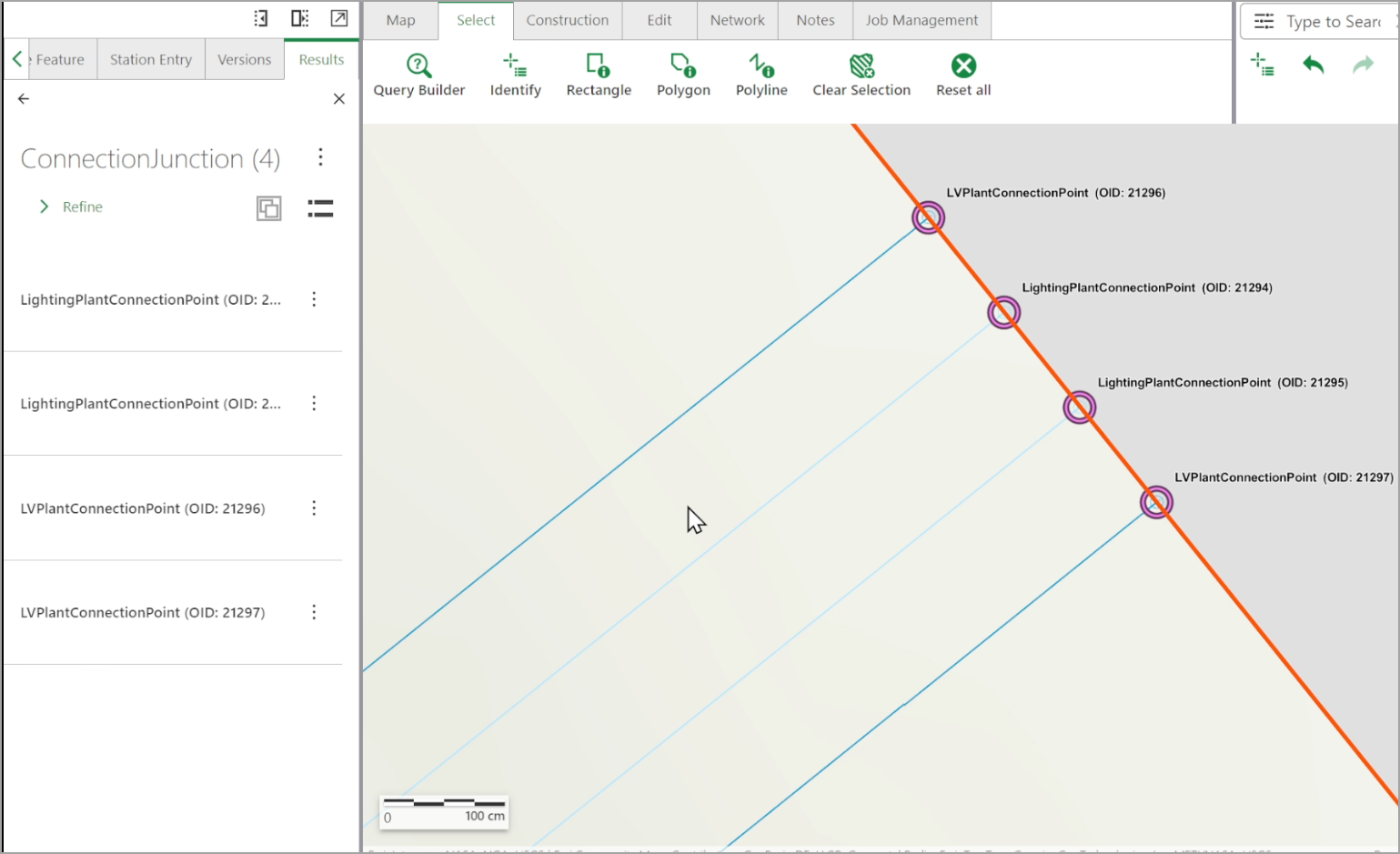Go back with the left arrow

click(24, 98)
